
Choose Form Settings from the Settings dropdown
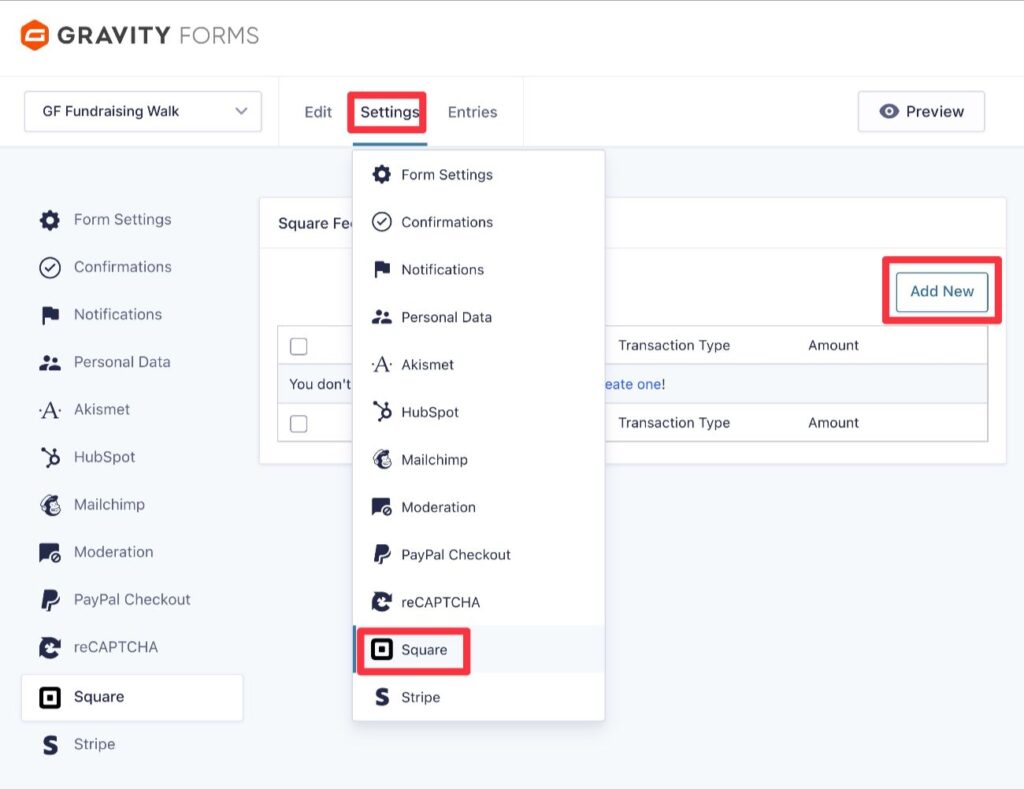pos(479,174)
